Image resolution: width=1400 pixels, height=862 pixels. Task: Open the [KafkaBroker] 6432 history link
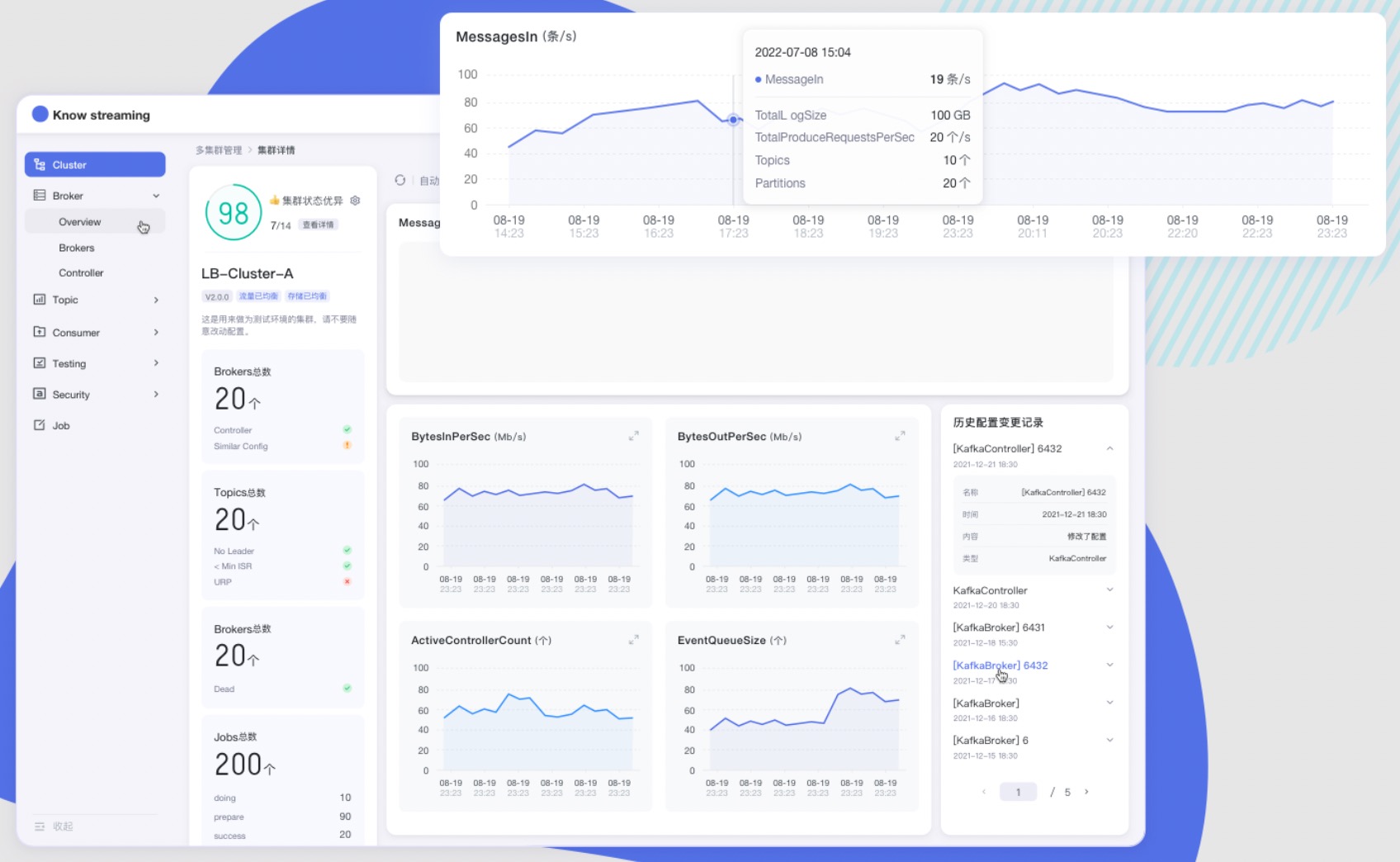coord(1000,665)
